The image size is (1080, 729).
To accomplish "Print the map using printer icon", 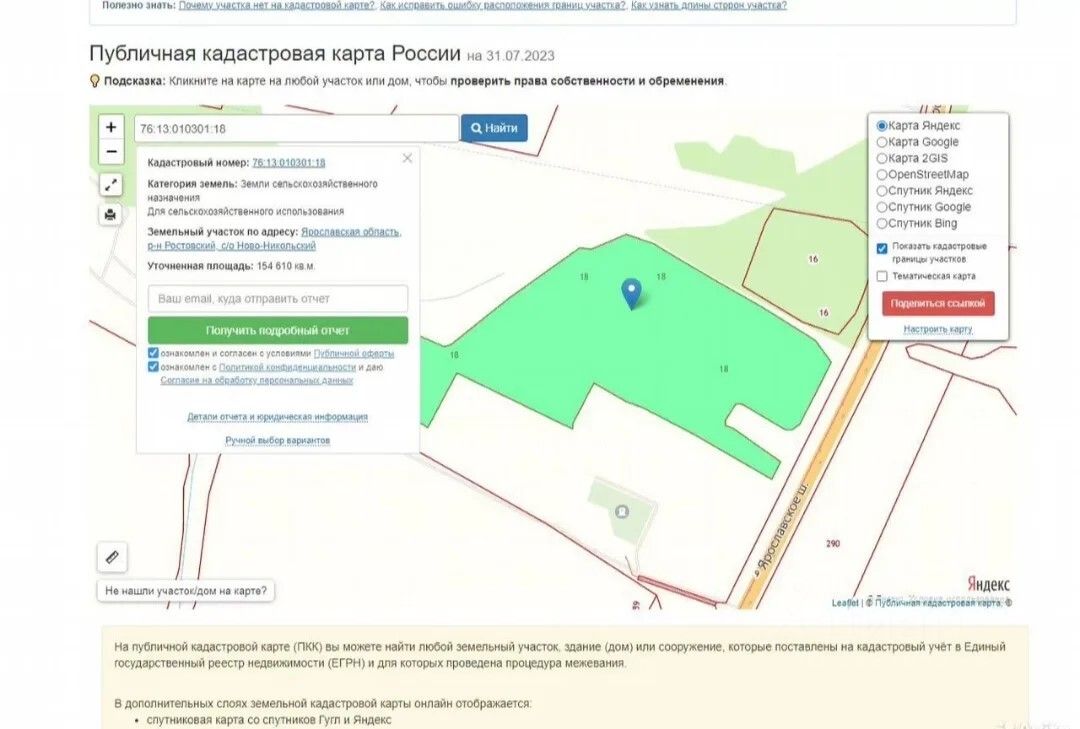I will coord(111,215).
